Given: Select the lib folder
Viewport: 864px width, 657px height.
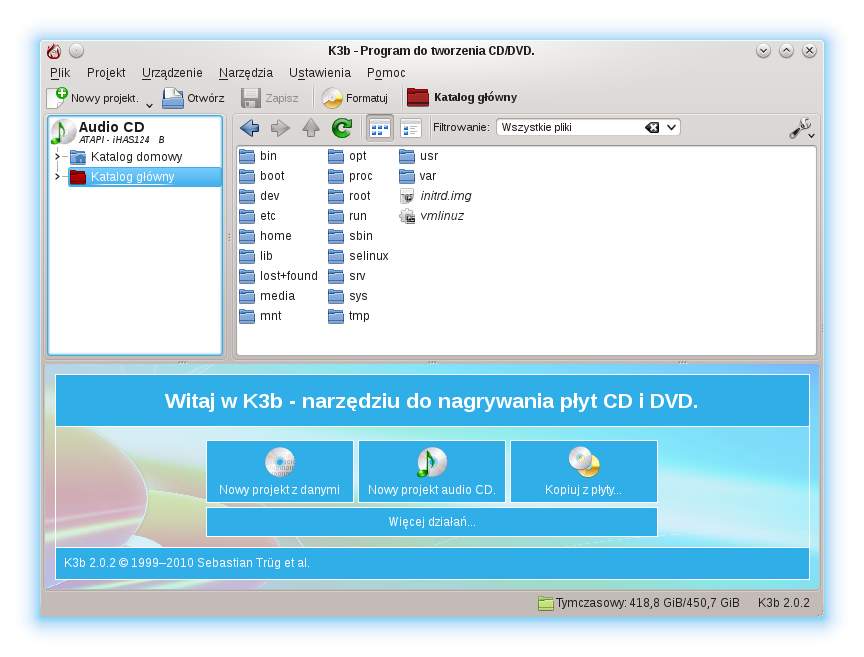Looking at the screenshot, I should point(256,256).
